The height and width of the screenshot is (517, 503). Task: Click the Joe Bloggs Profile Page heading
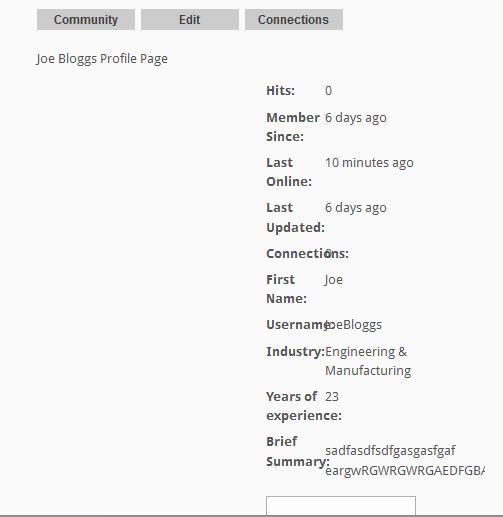click(102, 59)
